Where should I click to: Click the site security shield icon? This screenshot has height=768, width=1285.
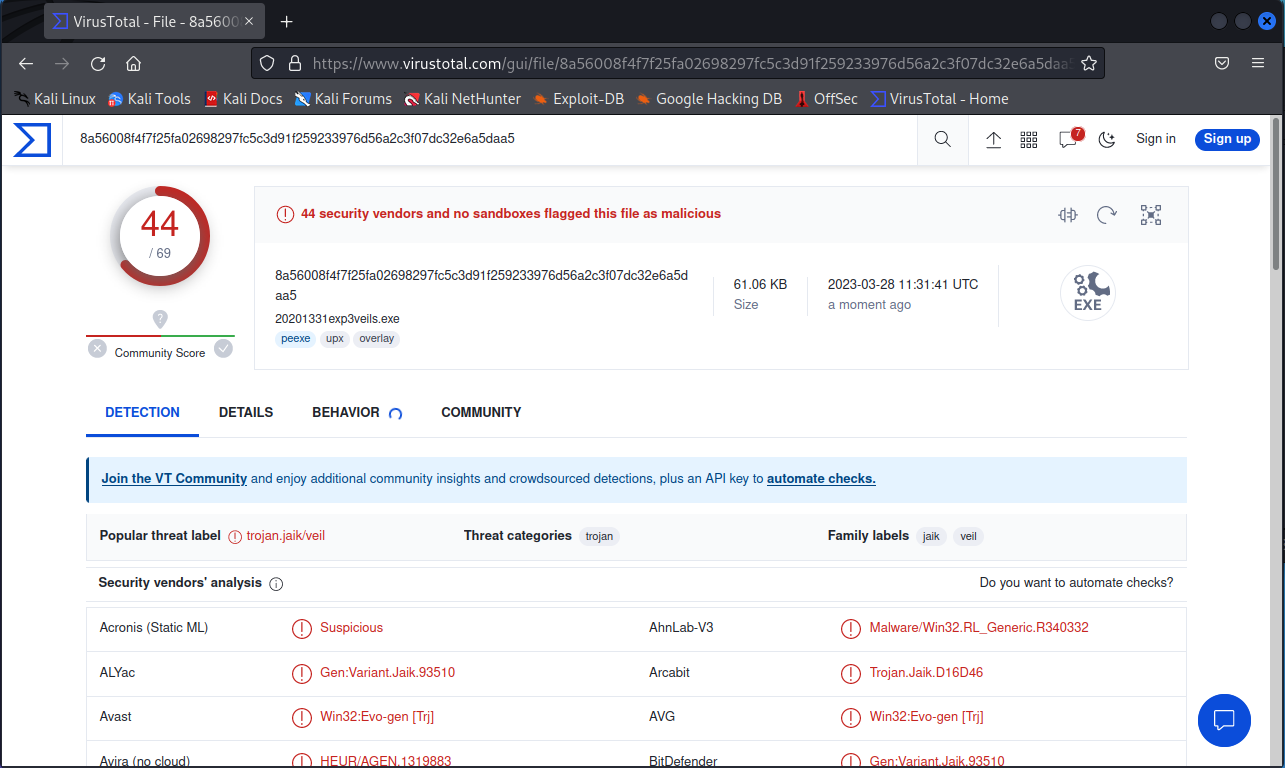point(267,63)
